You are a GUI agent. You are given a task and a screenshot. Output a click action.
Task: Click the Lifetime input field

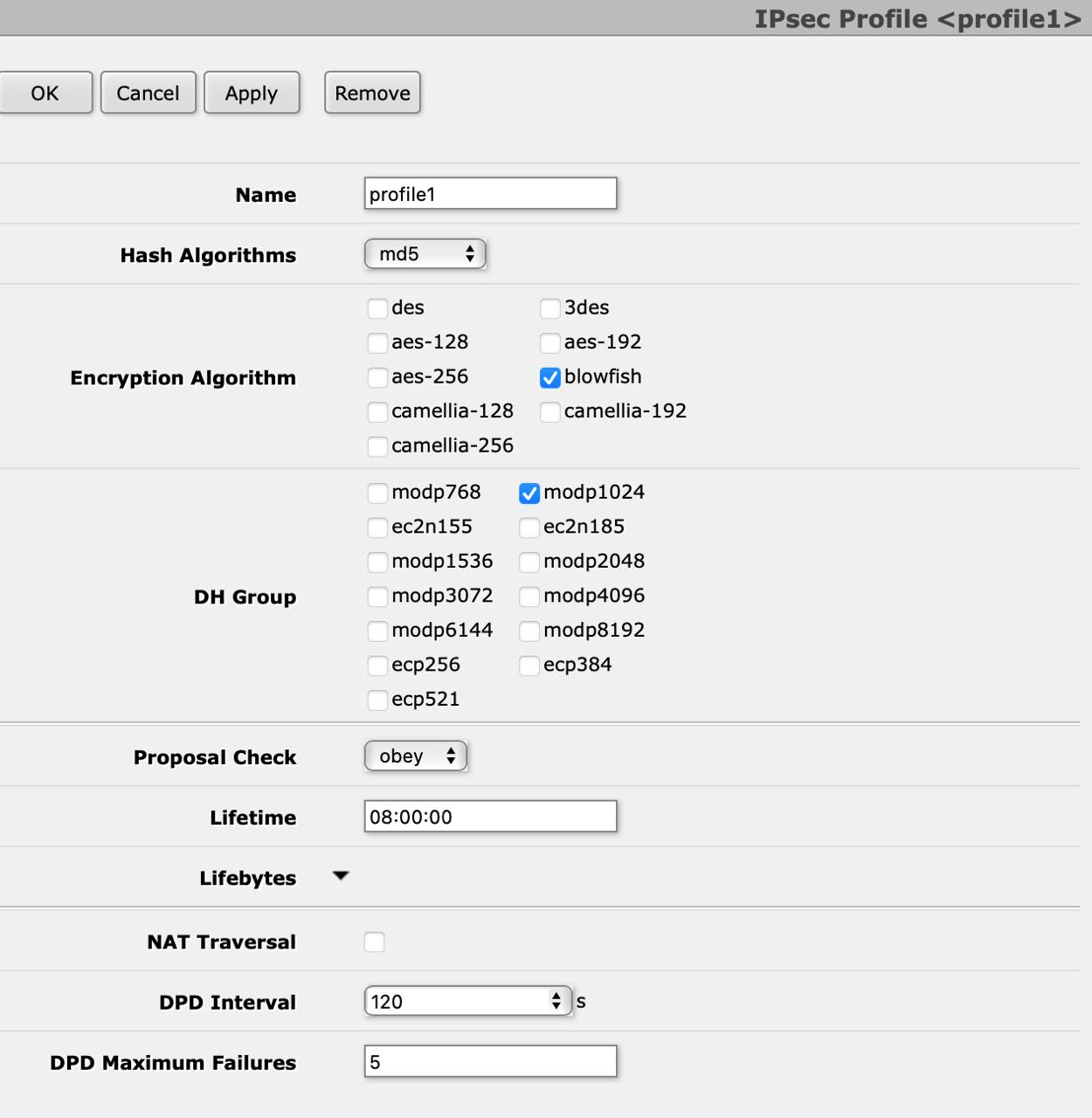[x=490, y=817]
